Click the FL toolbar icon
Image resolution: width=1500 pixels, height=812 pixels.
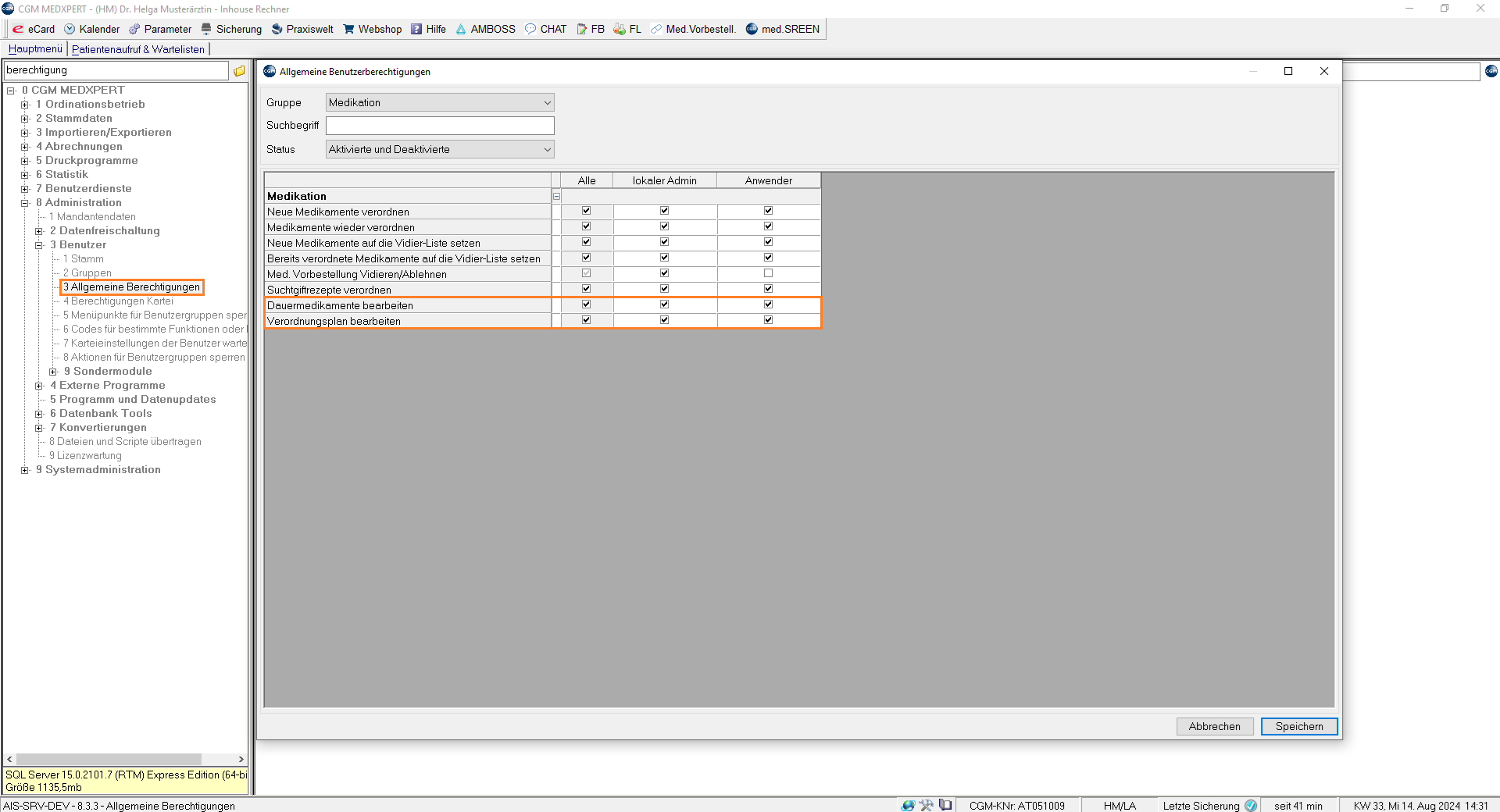(x=620, y=29)
